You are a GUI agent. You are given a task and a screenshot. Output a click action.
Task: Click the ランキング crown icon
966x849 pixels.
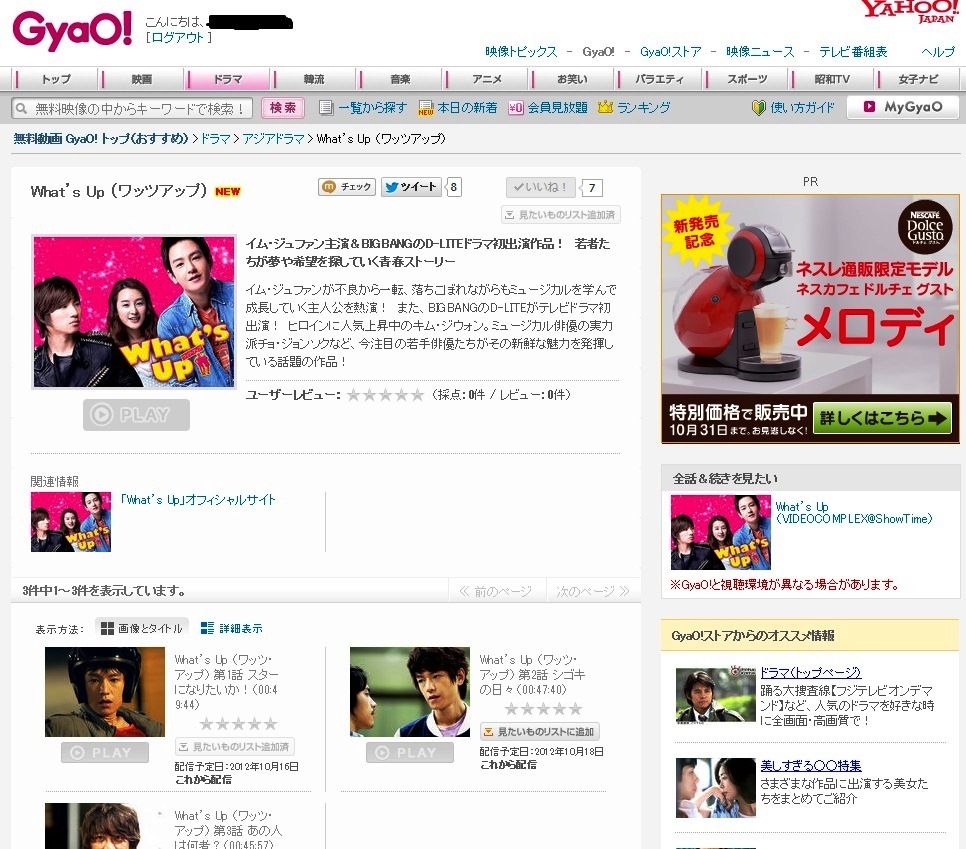pyautogui.click(x=606, y=107)
